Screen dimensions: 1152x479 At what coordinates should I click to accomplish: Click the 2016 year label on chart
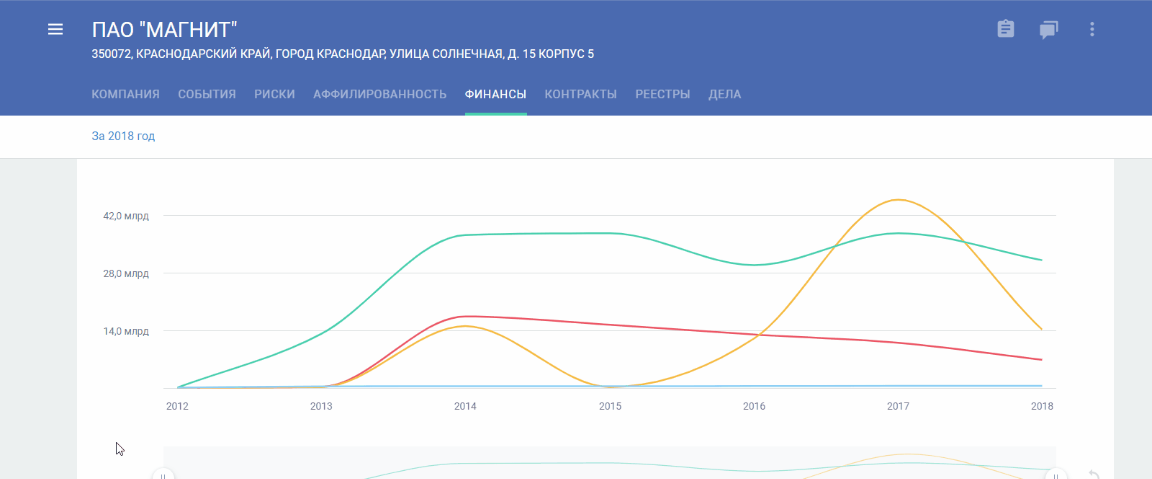(754, 406)
